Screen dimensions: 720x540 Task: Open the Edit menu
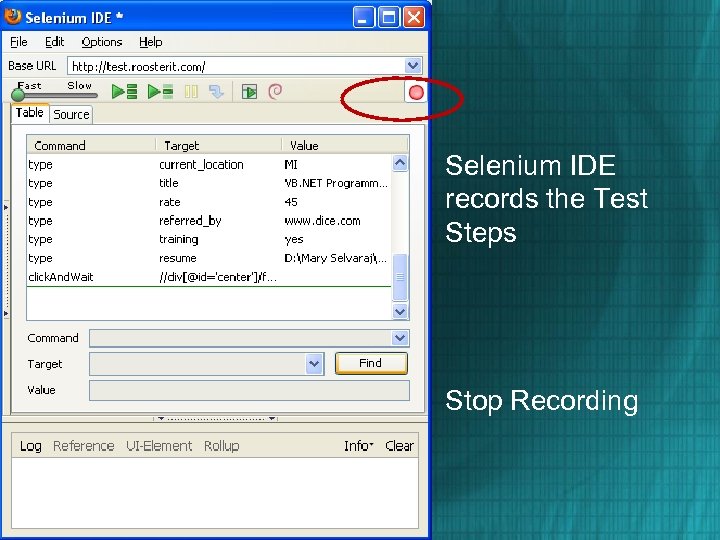point(54,42)
